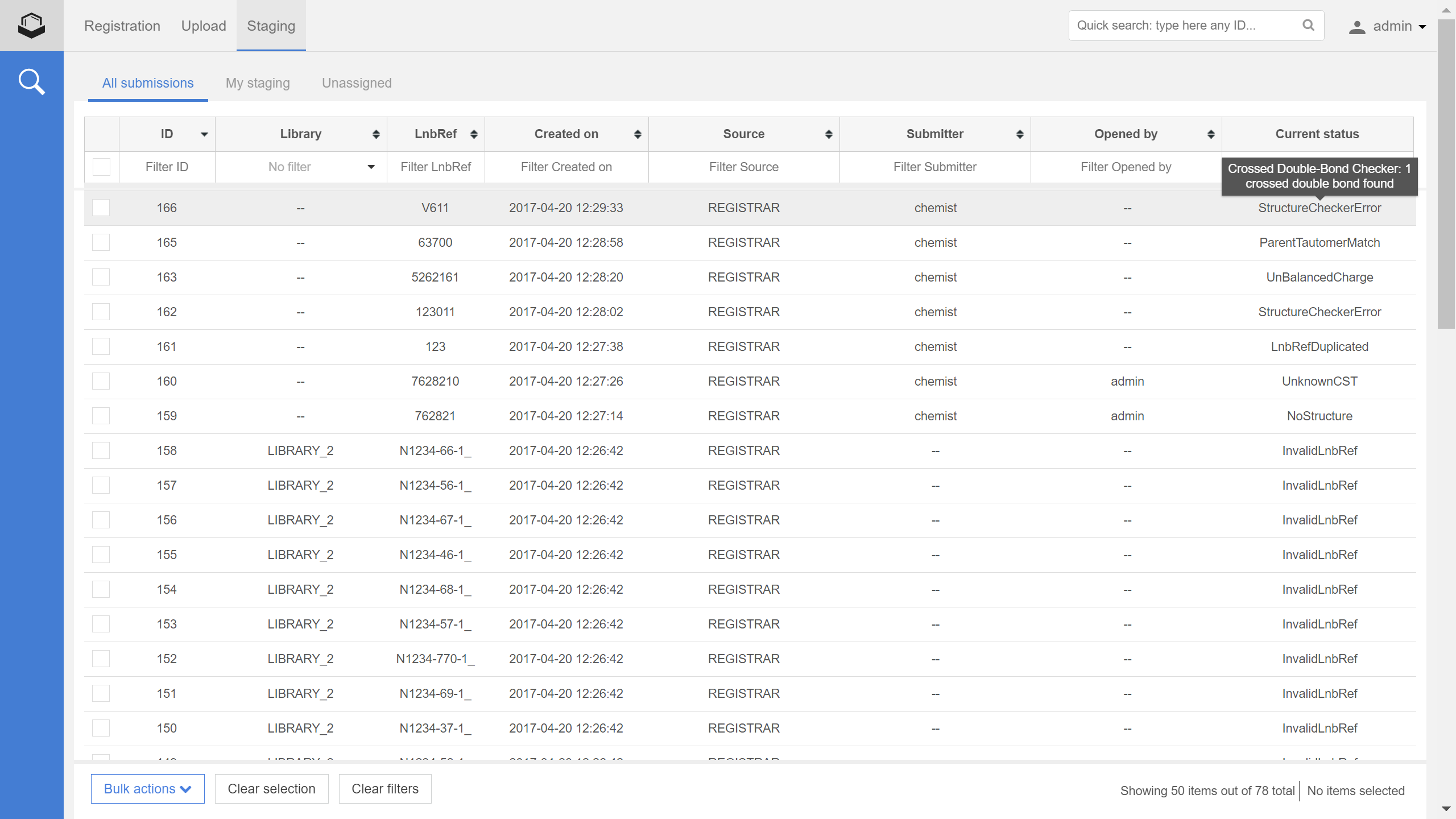Click the Filter Source input
This screenshot has width=1456, height=819.
click(x=744, y=167)
